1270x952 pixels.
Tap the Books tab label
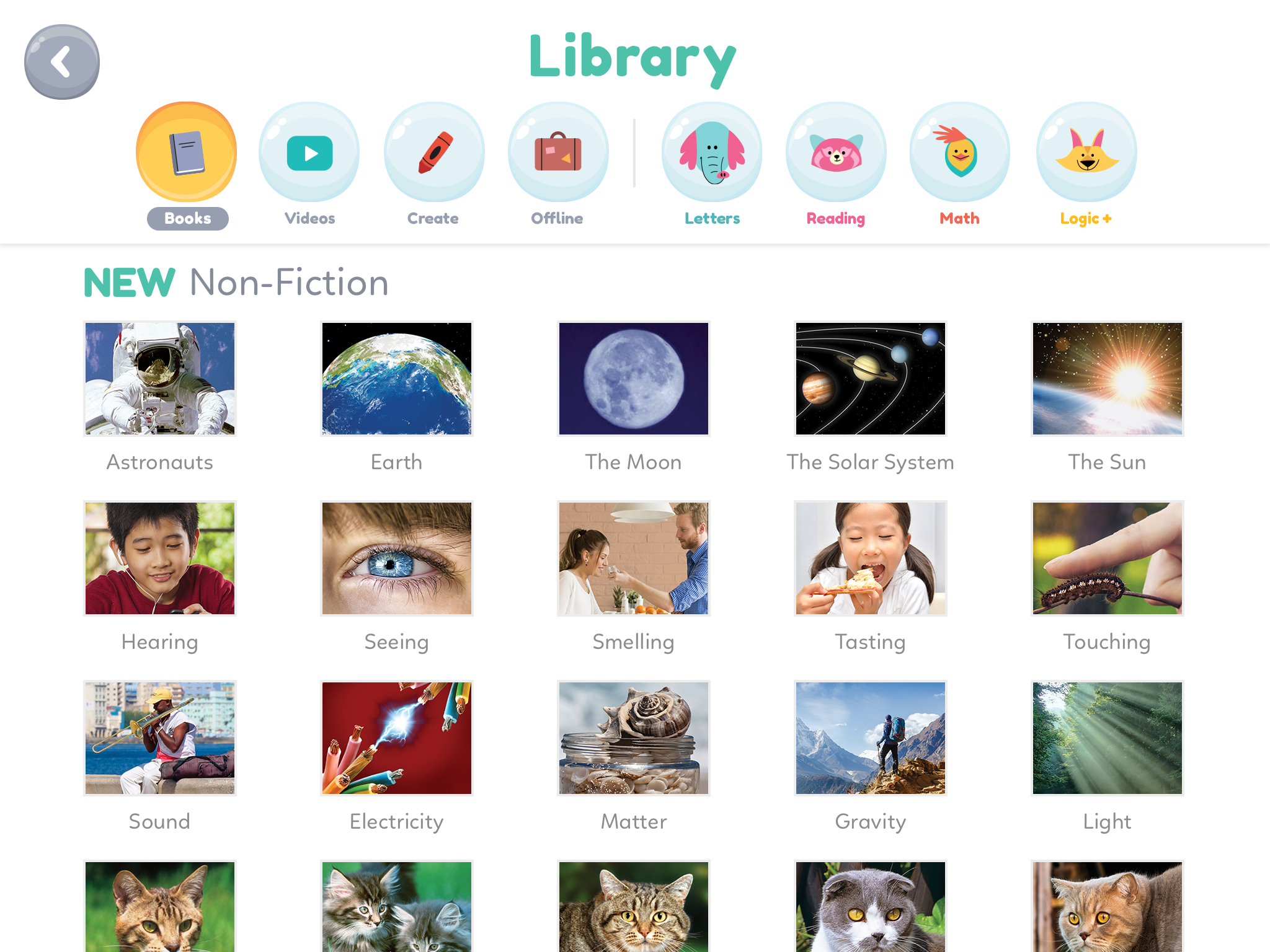click(188, 219)
